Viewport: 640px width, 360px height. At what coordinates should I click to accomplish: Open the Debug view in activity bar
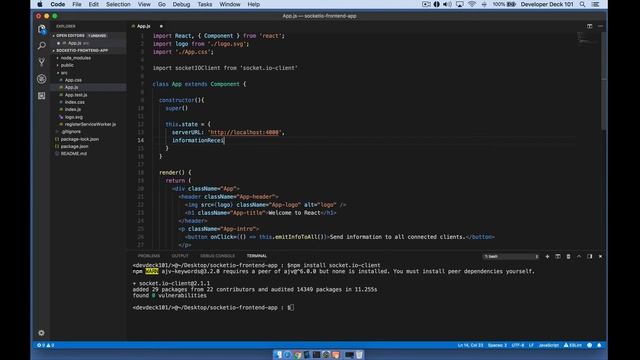(42, 79)
